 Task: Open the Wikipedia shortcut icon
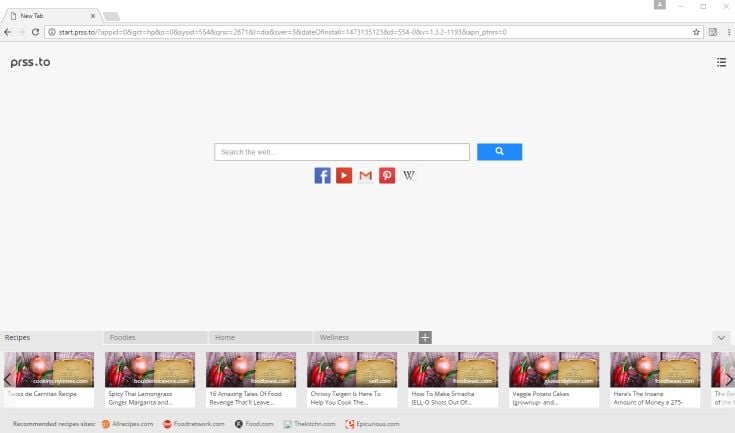[409, 175]
